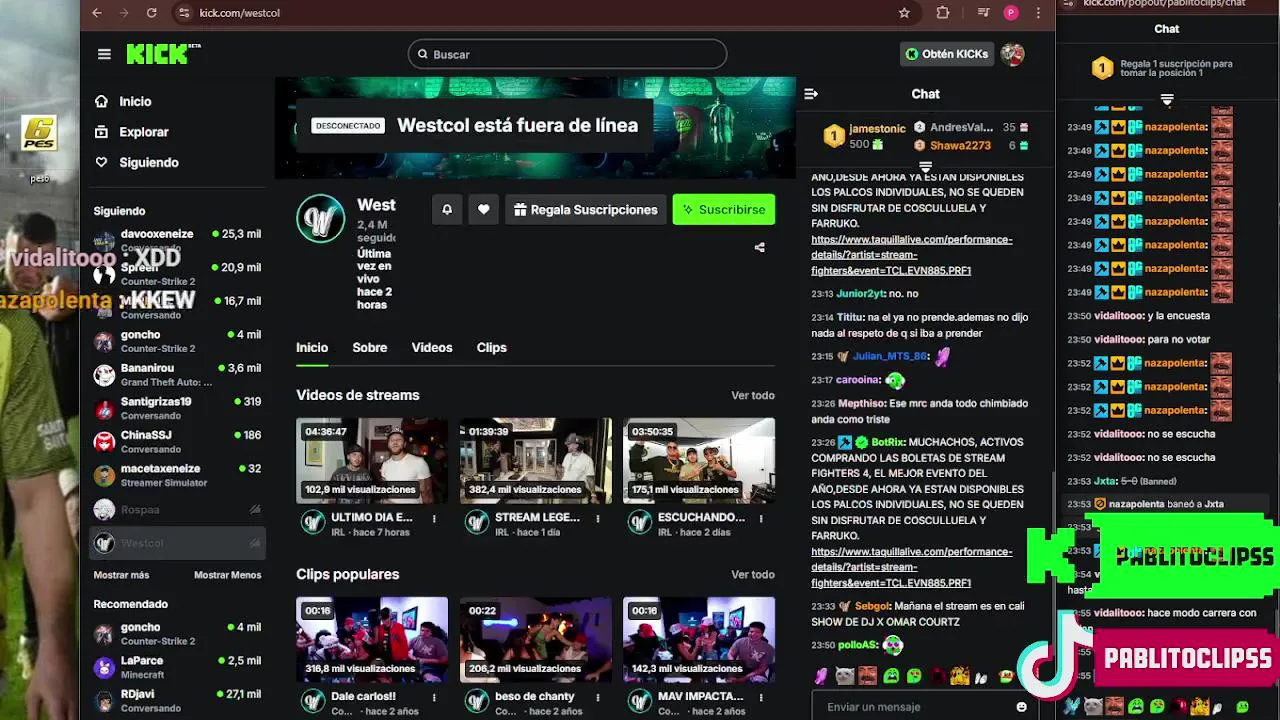
Task: Open the taquillalive link in the second BotRix message
Action: tap(911, 567)
